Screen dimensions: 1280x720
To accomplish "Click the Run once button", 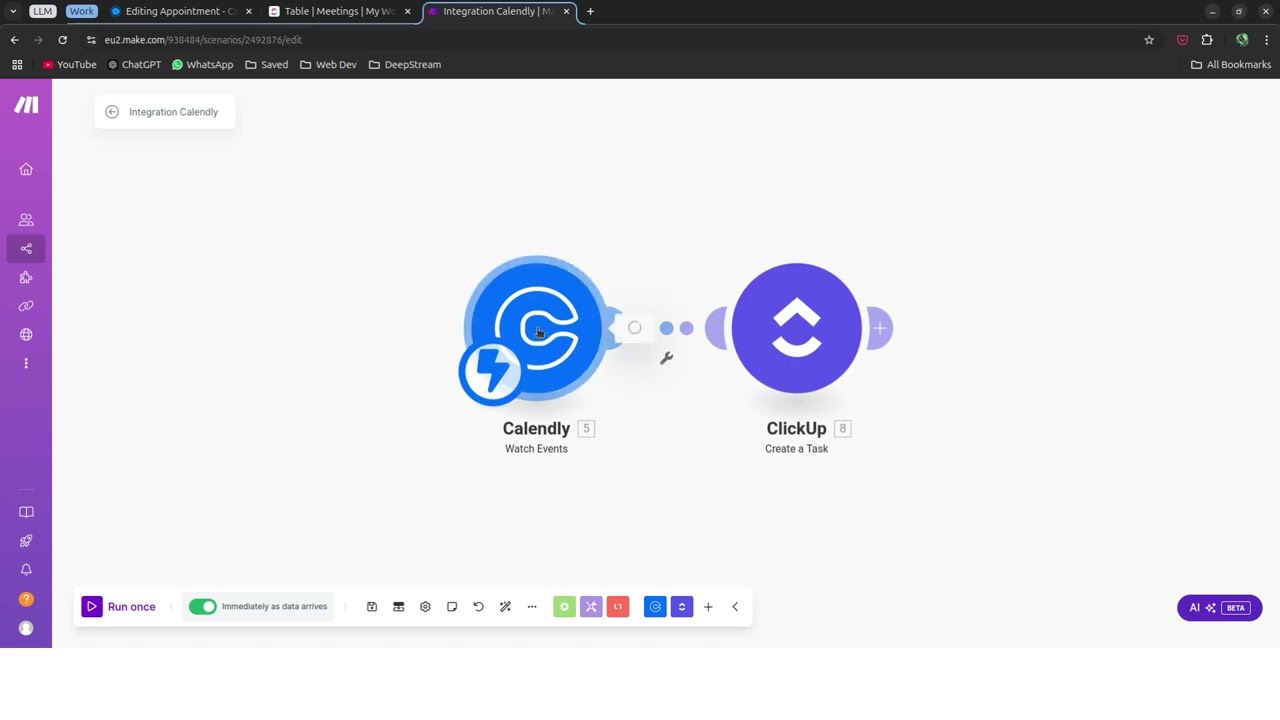I will [x=119, y=607].
